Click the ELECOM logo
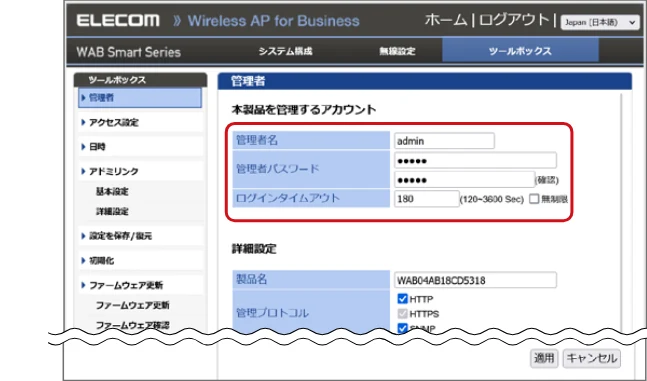647x381 pixels. 118,20
